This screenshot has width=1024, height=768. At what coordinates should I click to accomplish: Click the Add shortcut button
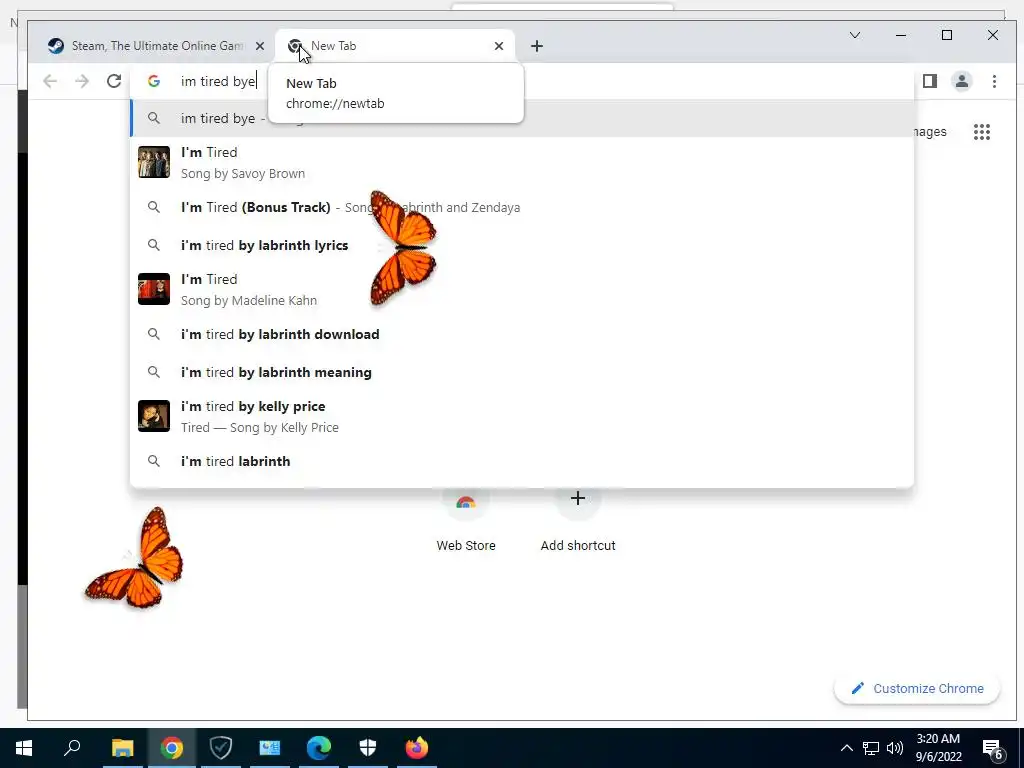[577, 522]
